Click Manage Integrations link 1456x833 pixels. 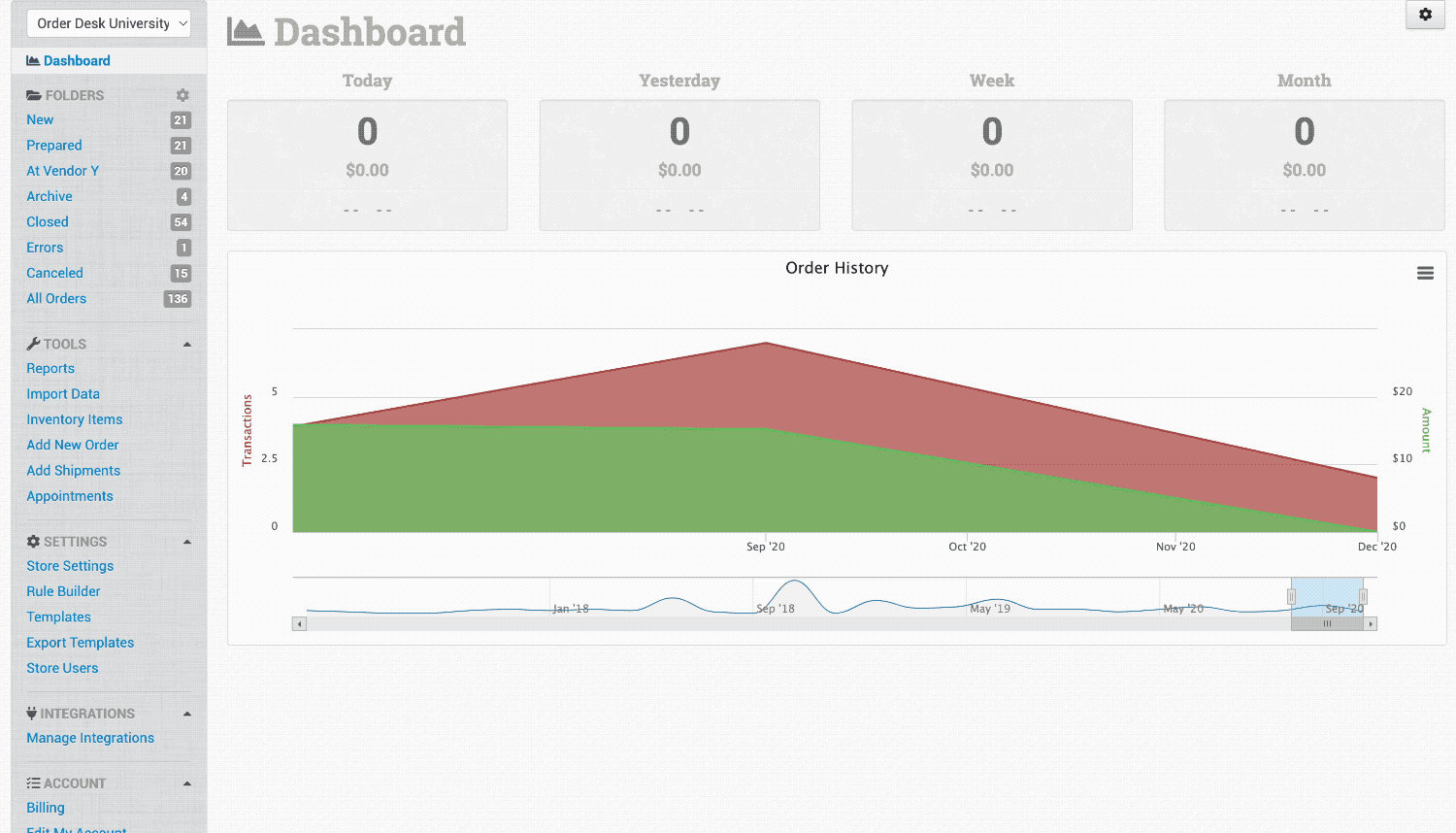(x=90, y=738)
